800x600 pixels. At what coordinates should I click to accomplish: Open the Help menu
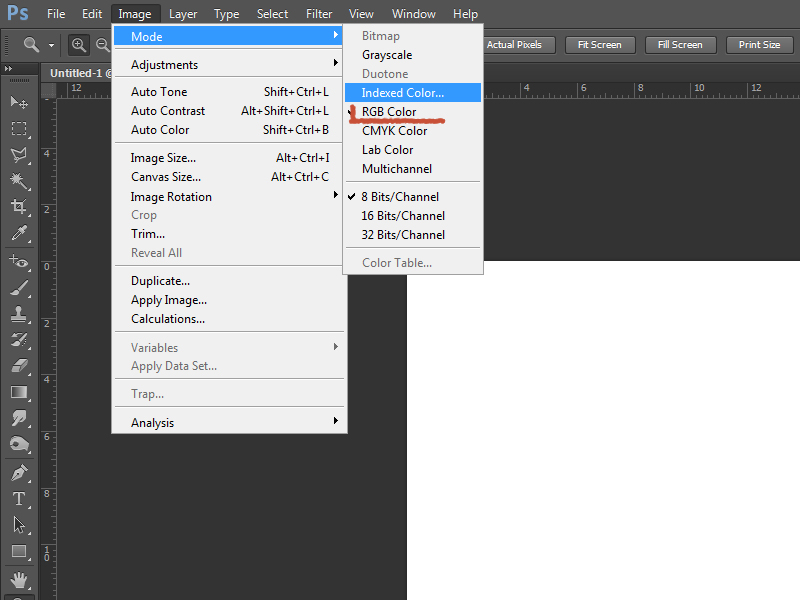click(x=465, y=14)
